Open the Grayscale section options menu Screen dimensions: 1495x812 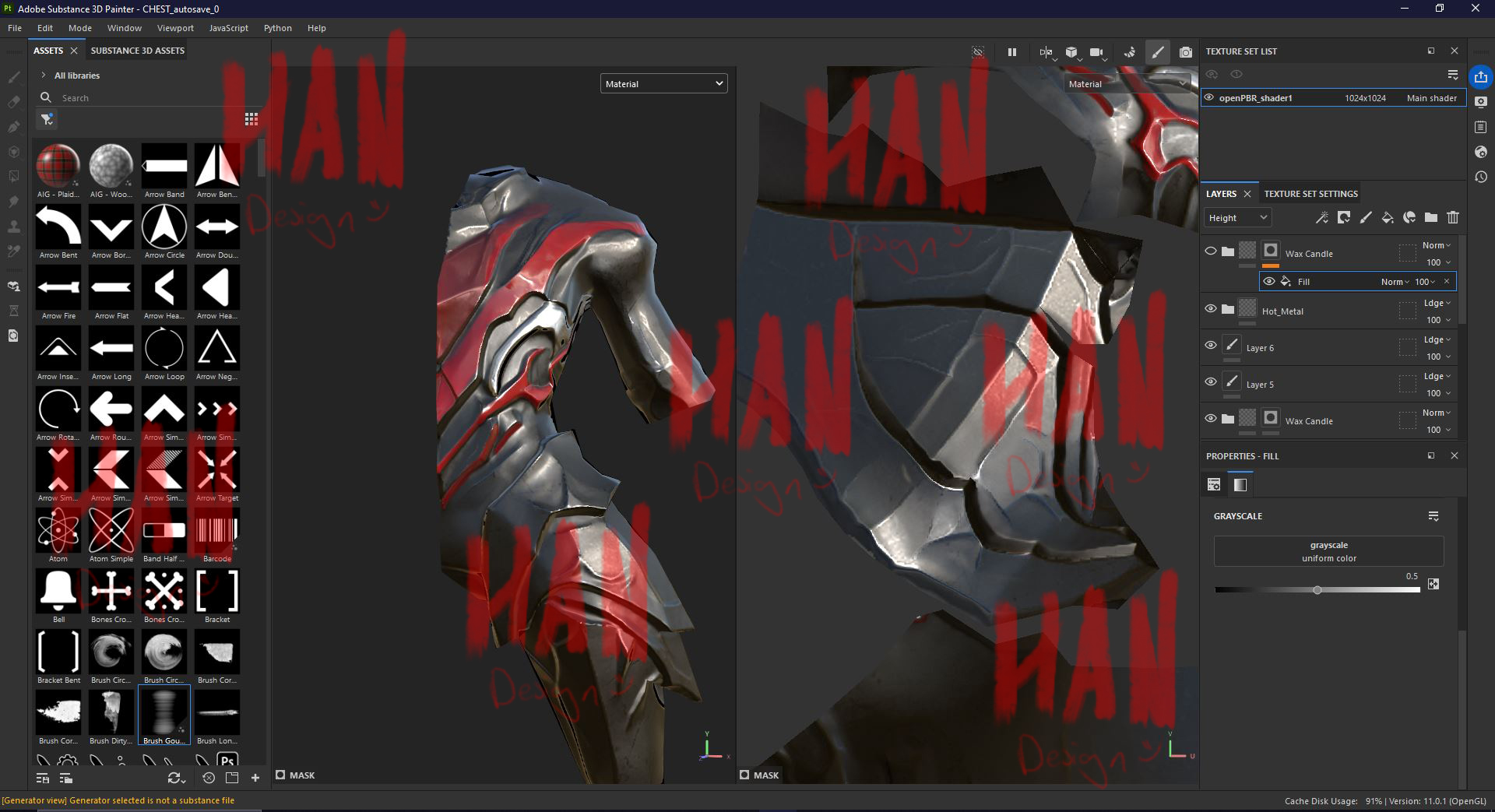point(1433,516)
